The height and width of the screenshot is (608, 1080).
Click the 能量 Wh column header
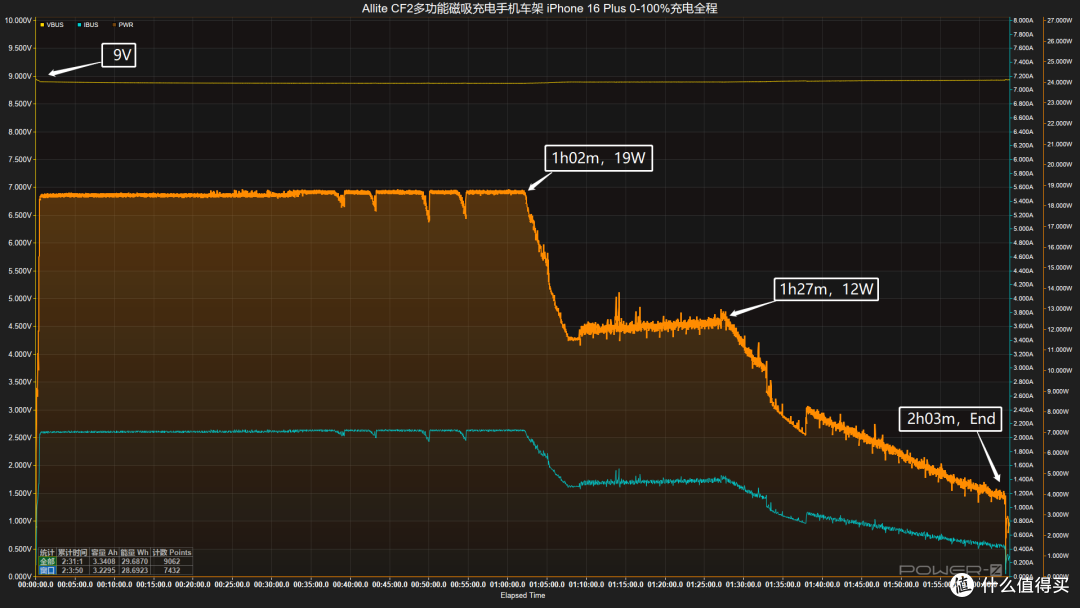[134, 552]
